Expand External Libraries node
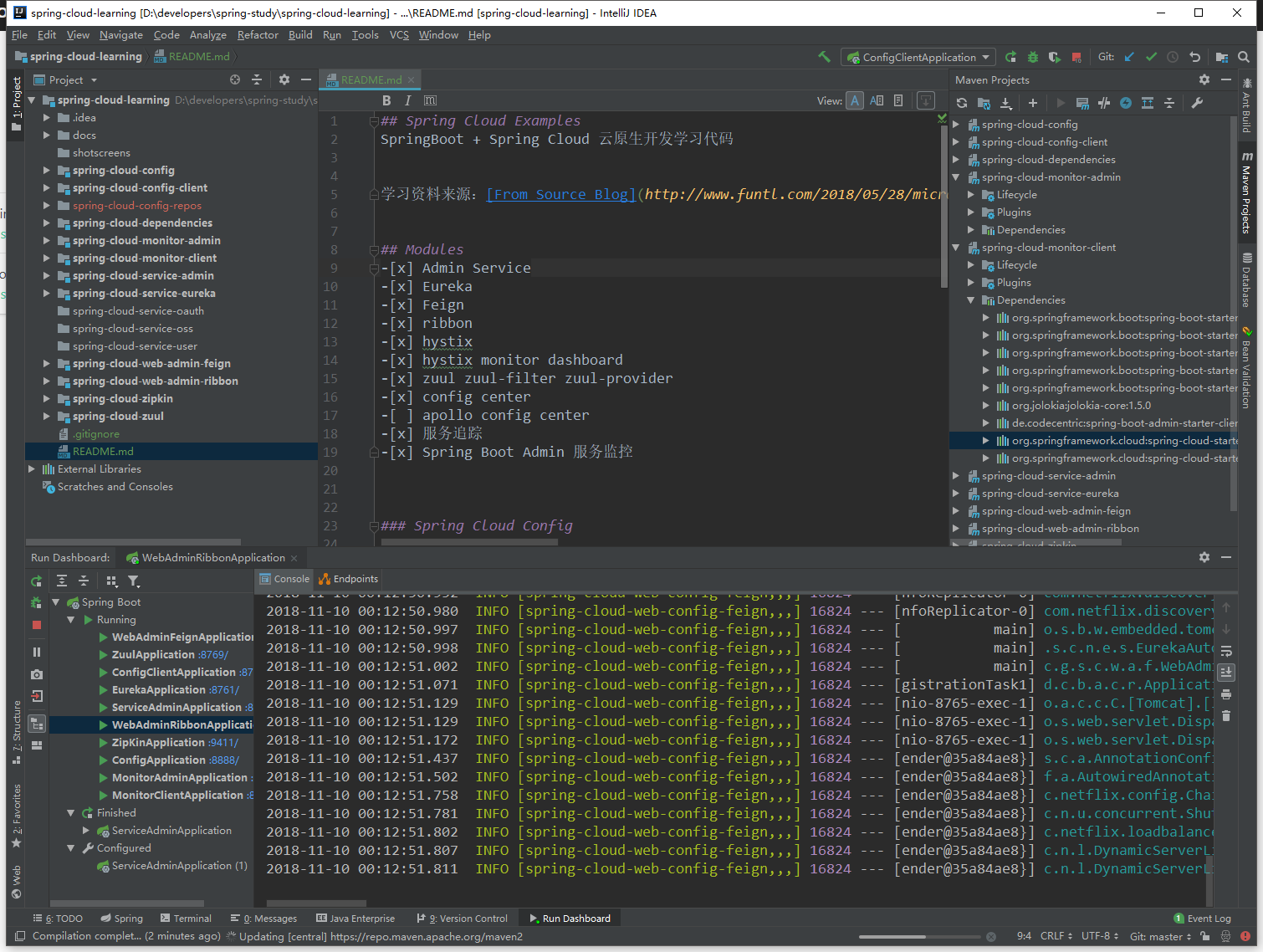Screen dimensions: 1263x952 (x=32, y=468)
